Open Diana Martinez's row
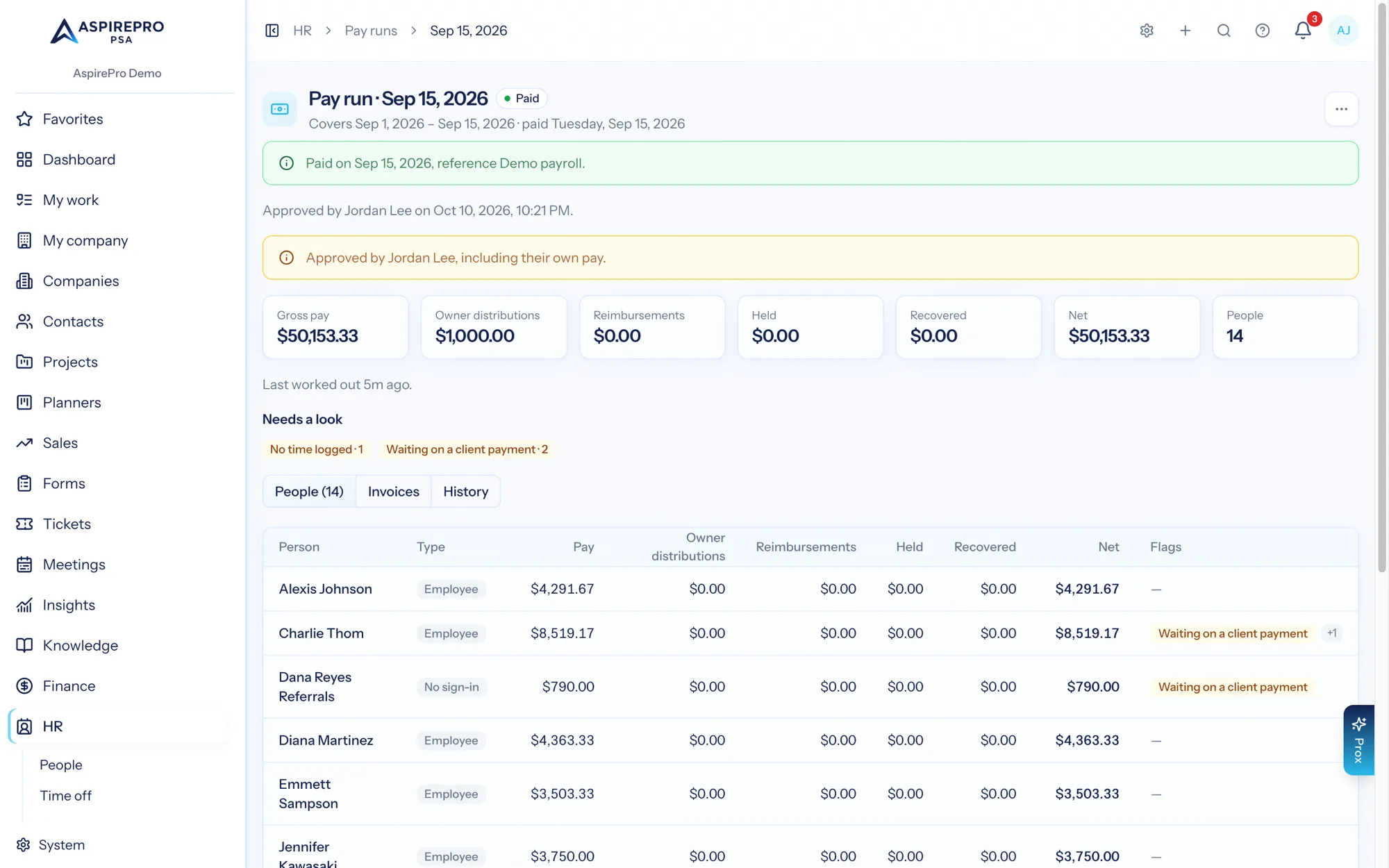Screen dimensions: 1389x868 point(810,740)
